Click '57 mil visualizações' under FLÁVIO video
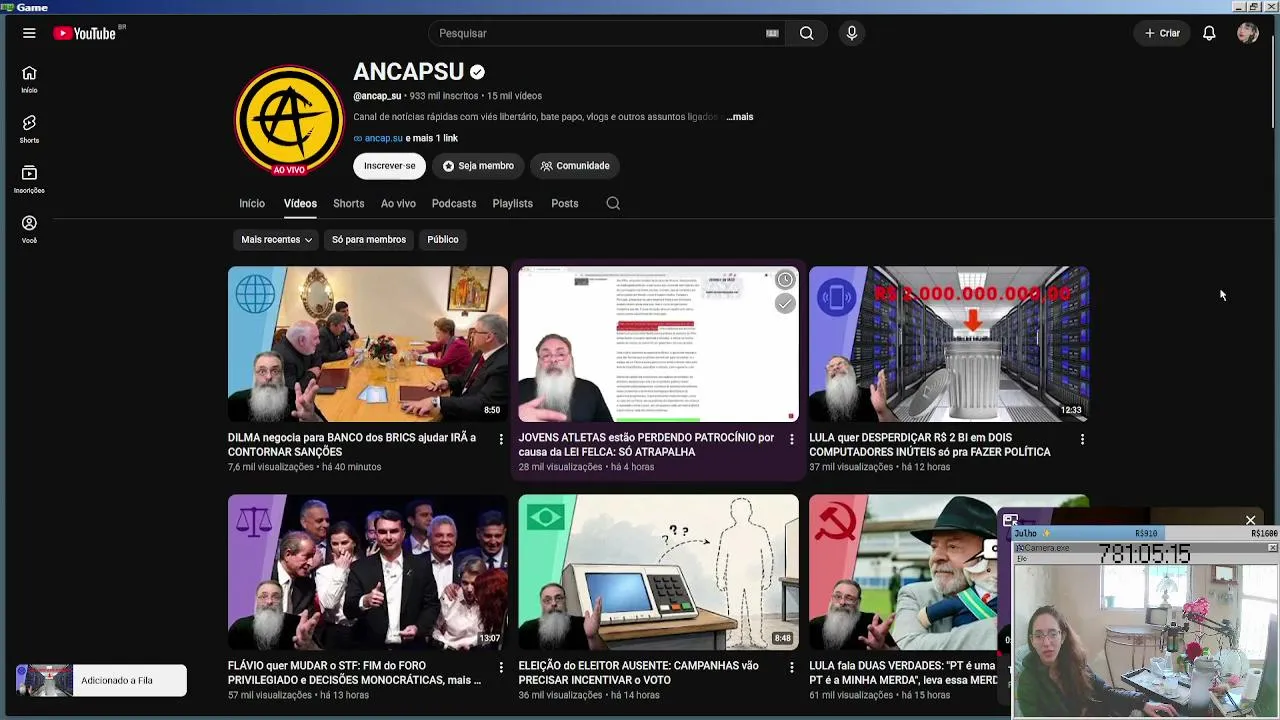 click(270, 695)
